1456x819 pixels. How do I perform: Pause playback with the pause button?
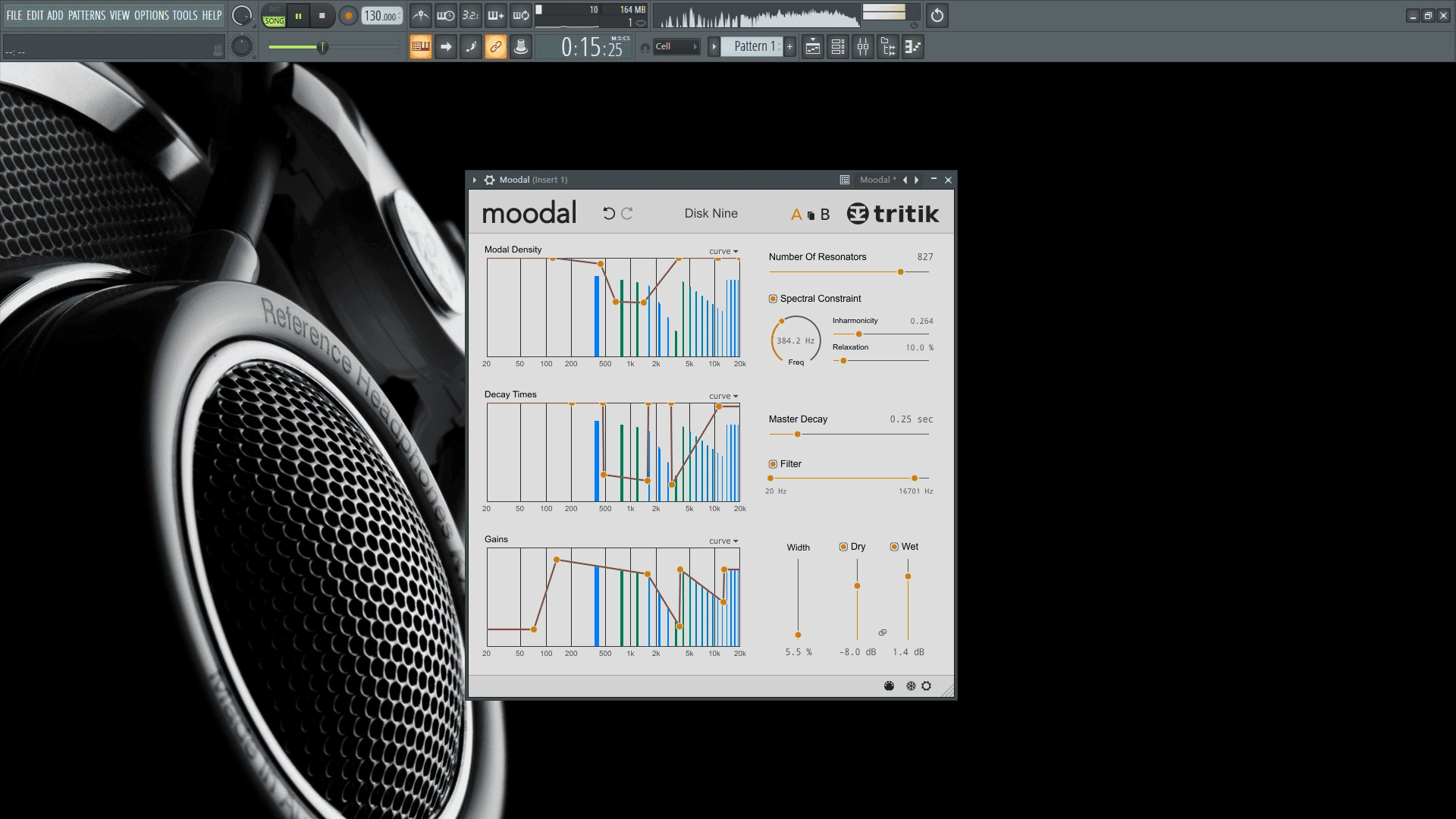click(x=298, y=15)
